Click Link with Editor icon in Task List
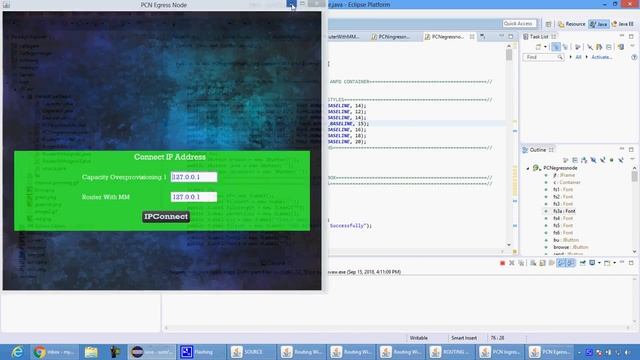Screen dimensions: 640x360 pos(599,47)
